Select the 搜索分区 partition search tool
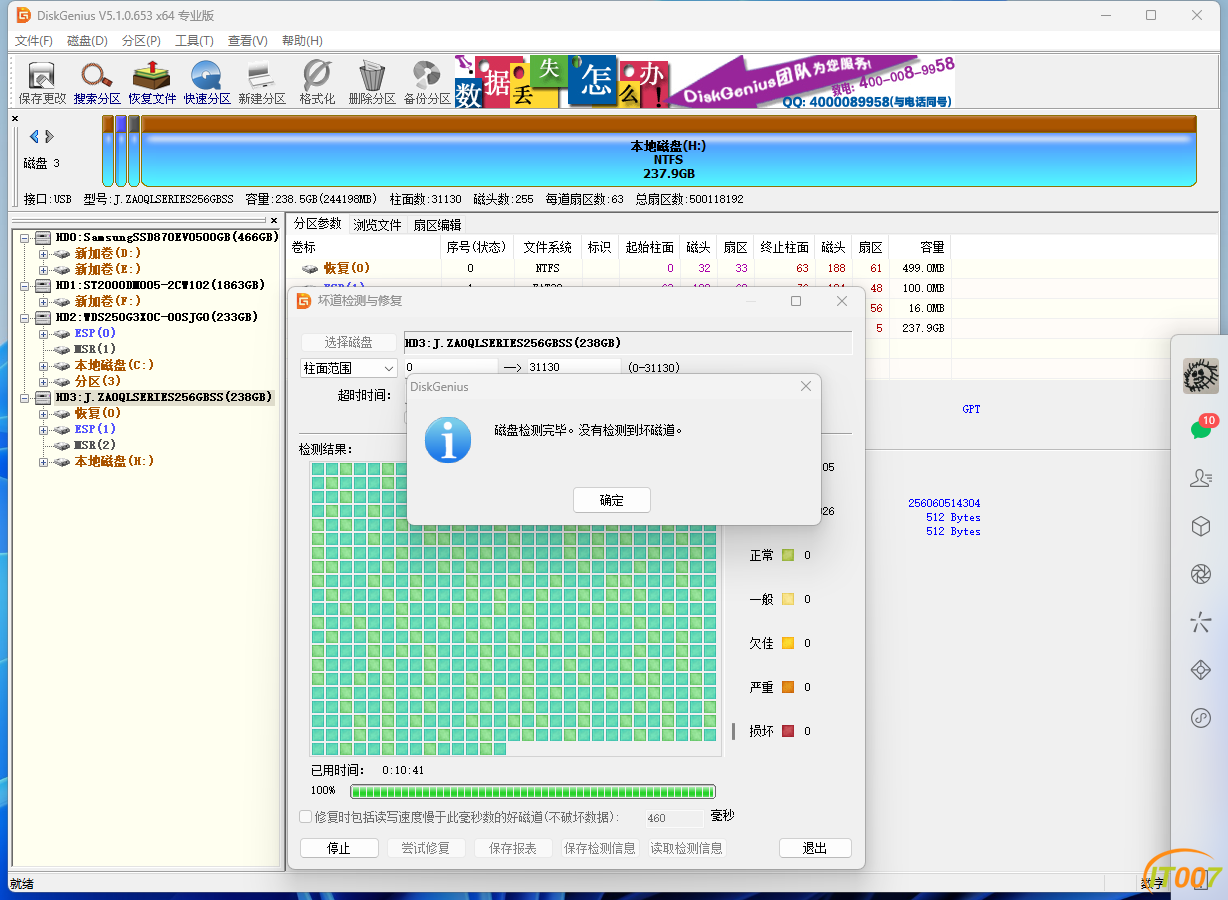 click(x=96, y=80)
